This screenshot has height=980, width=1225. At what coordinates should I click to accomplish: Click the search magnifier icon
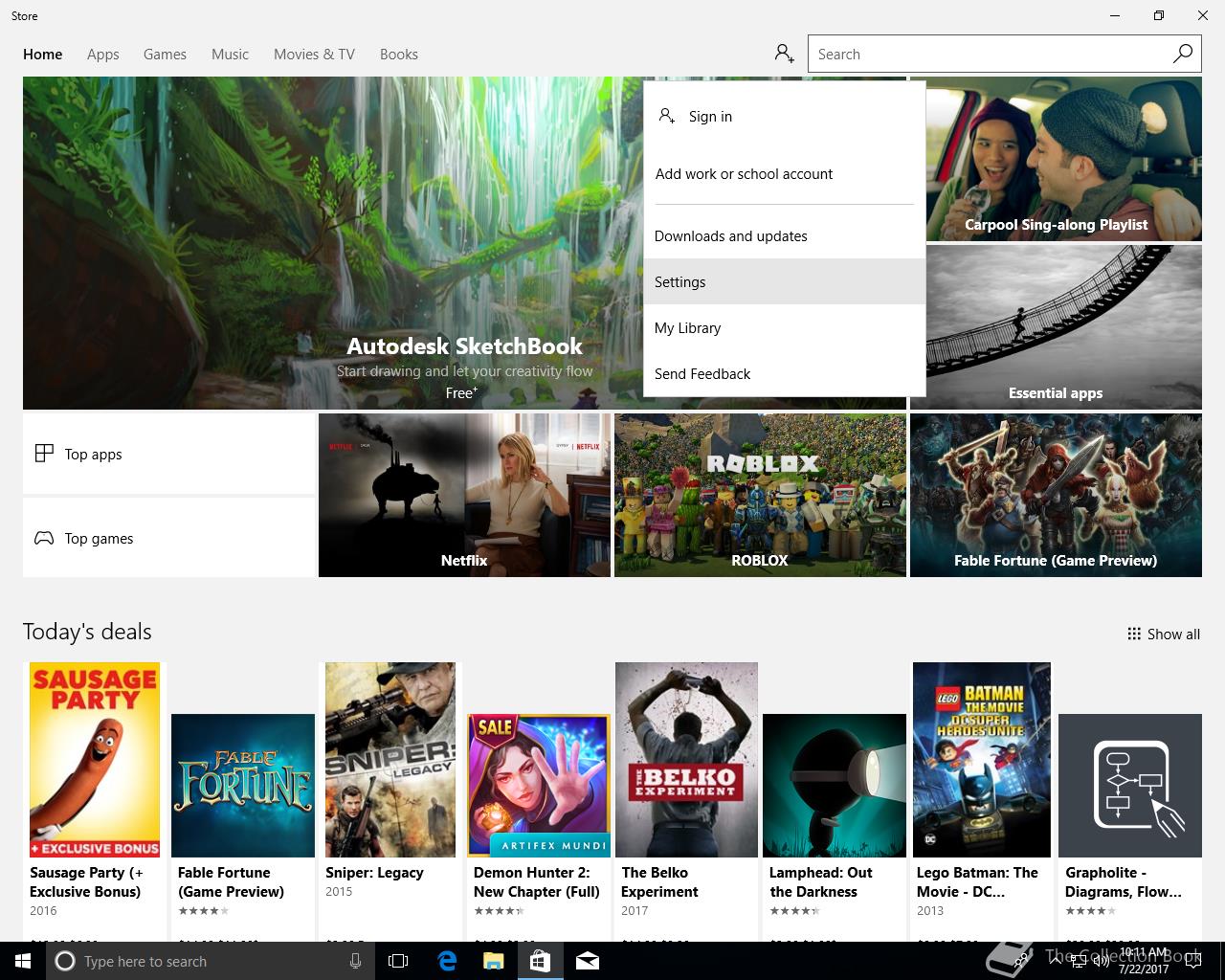point(1183,54)
